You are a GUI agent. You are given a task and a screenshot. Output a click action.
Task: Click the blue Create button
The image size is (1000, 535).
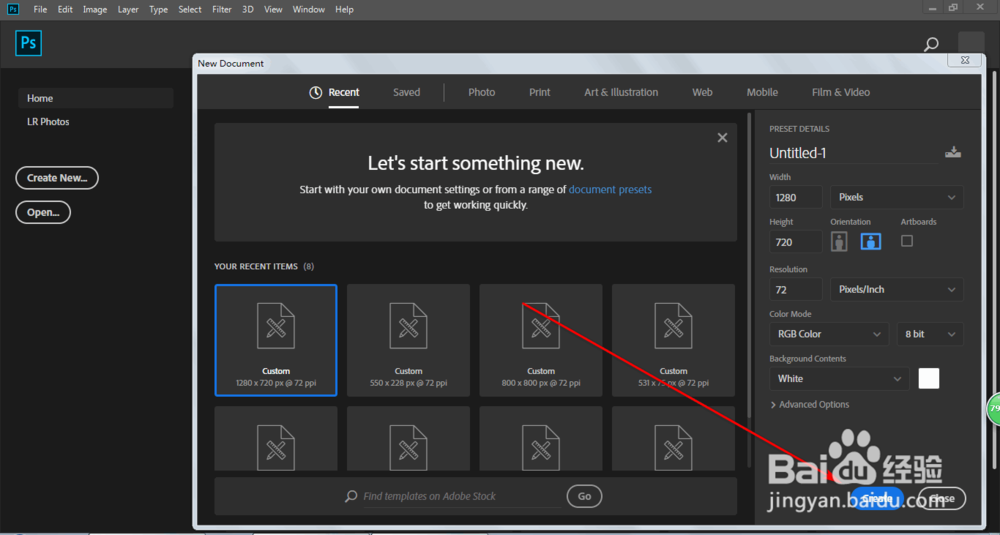point(877,498)
